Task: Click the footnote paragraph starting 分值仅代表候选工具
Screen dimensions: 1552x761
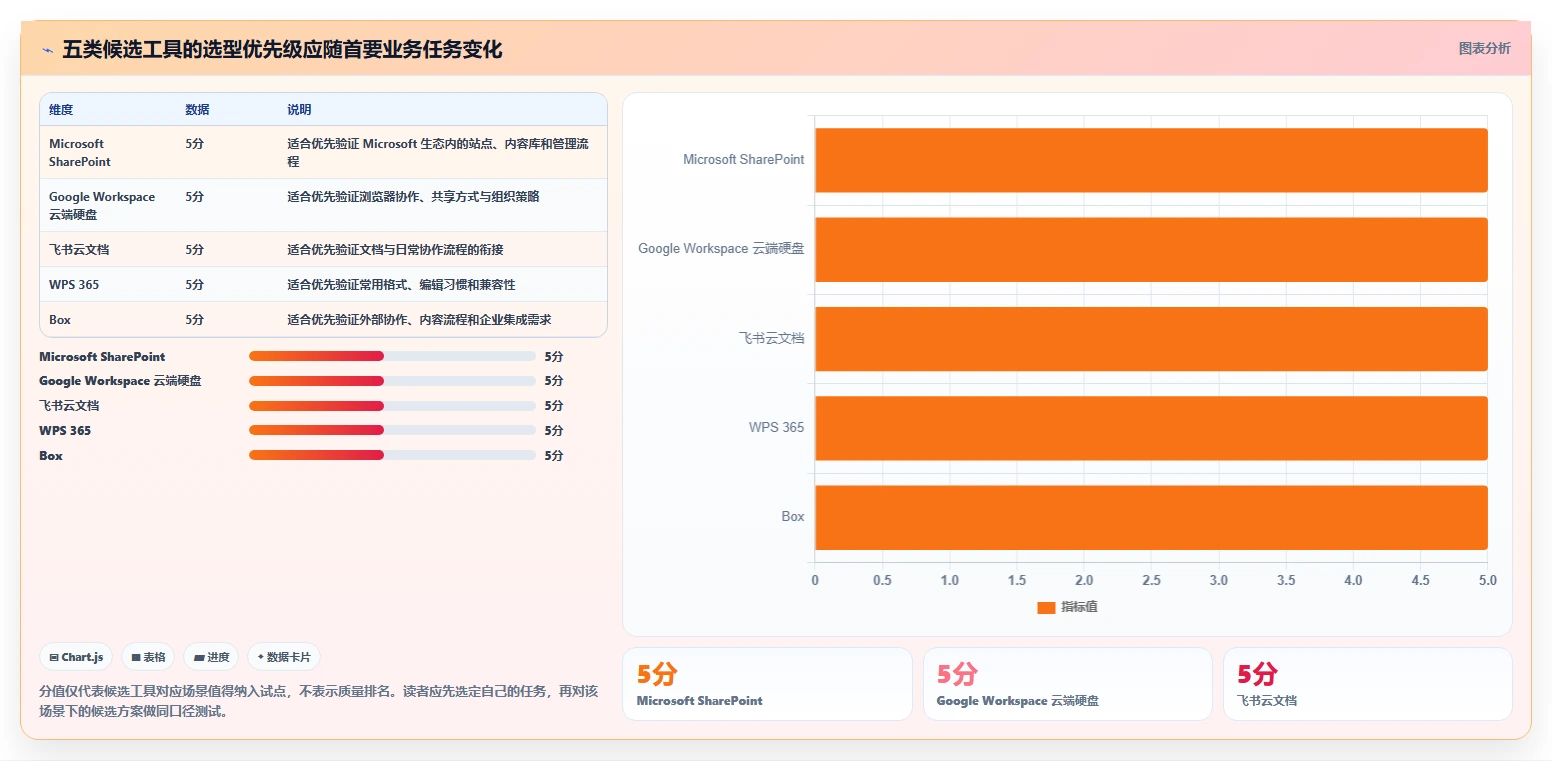Action: point(318,701)
